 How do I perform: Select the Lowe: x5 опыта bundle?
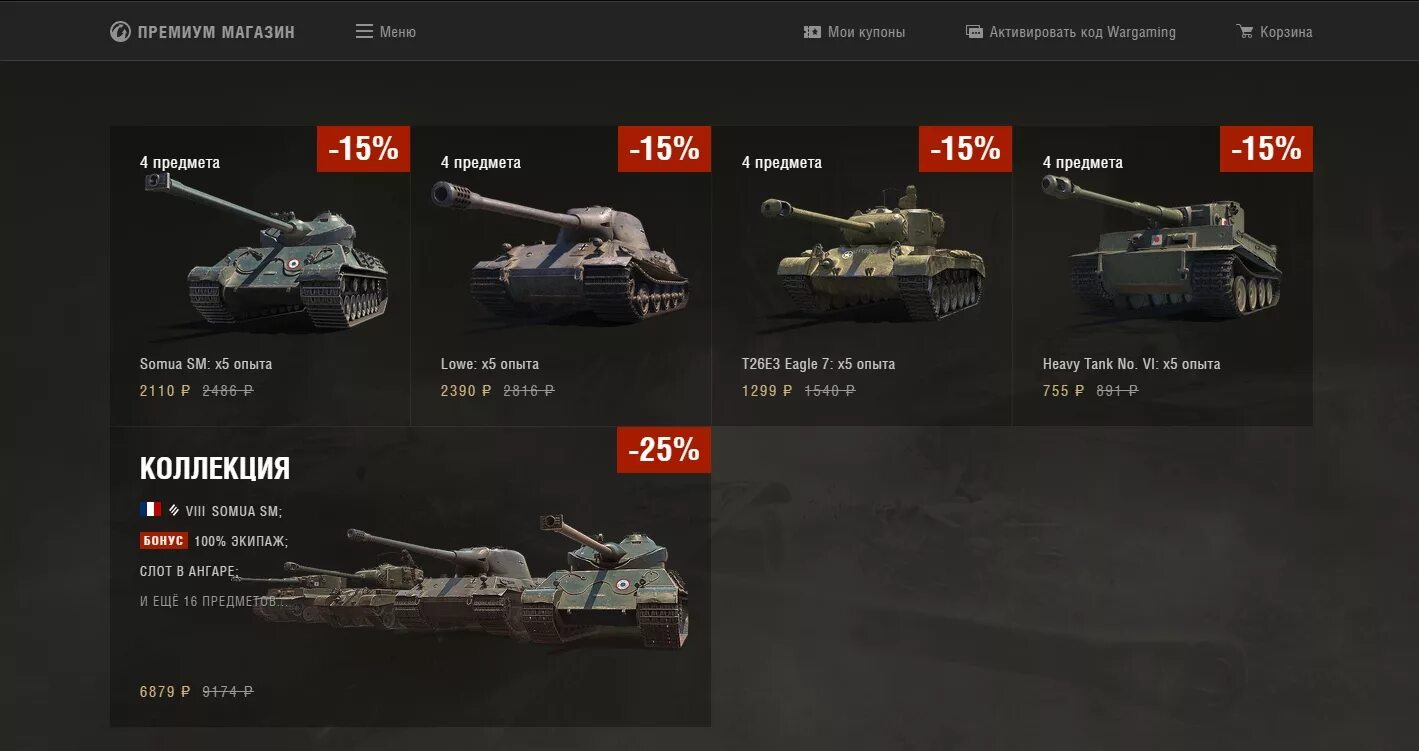(490, 364)
